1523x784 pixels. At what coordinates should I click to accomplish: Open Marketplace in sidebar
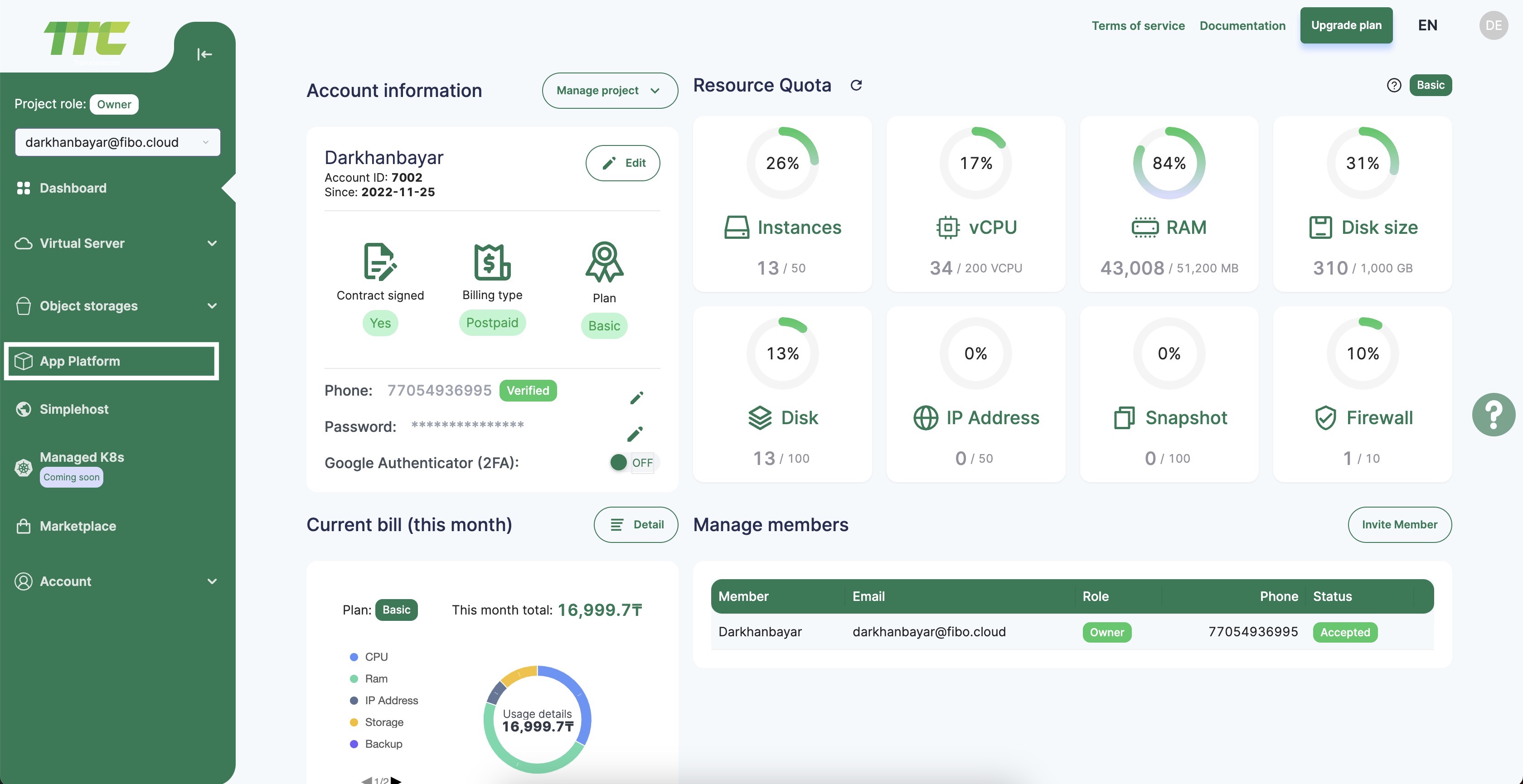point(78,526)
